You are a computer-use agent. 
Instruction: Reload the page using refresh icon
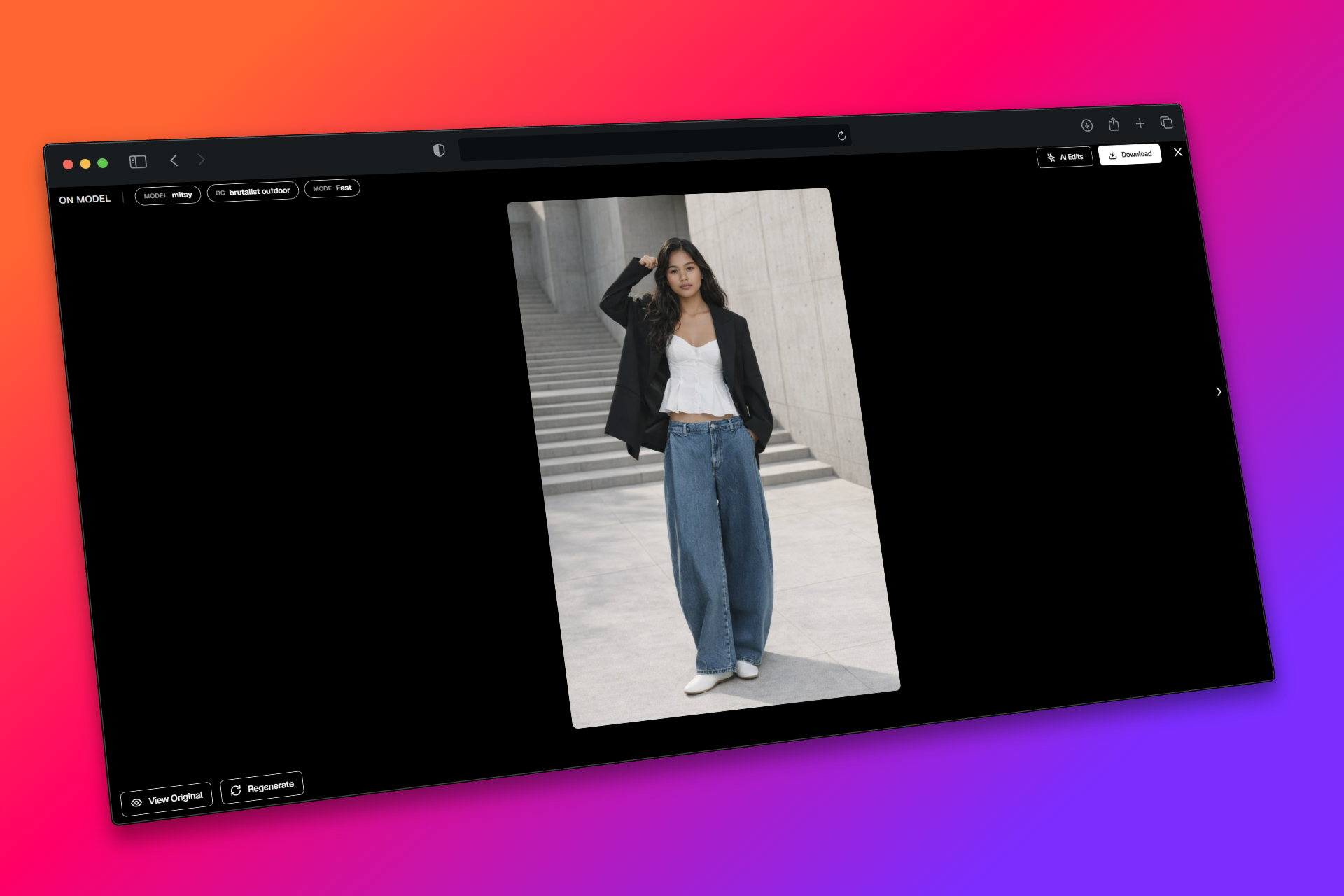[841, 135]
